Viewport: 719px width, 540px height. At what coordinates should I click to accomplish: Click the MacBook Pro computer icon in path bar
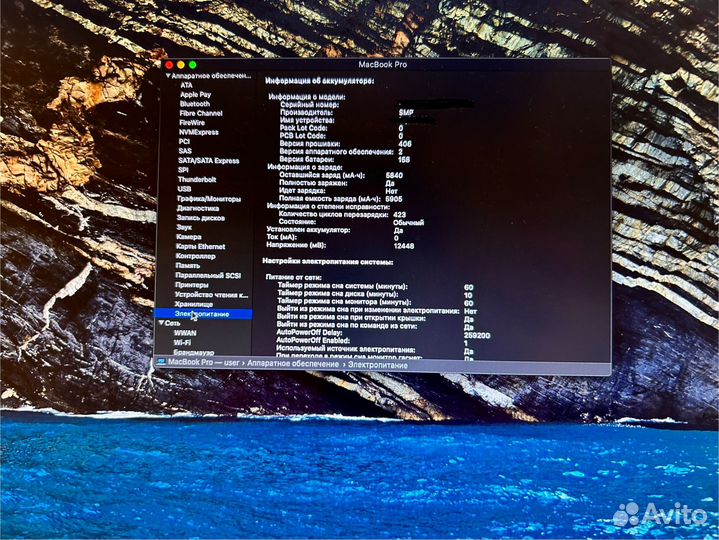tap(161, 362)
